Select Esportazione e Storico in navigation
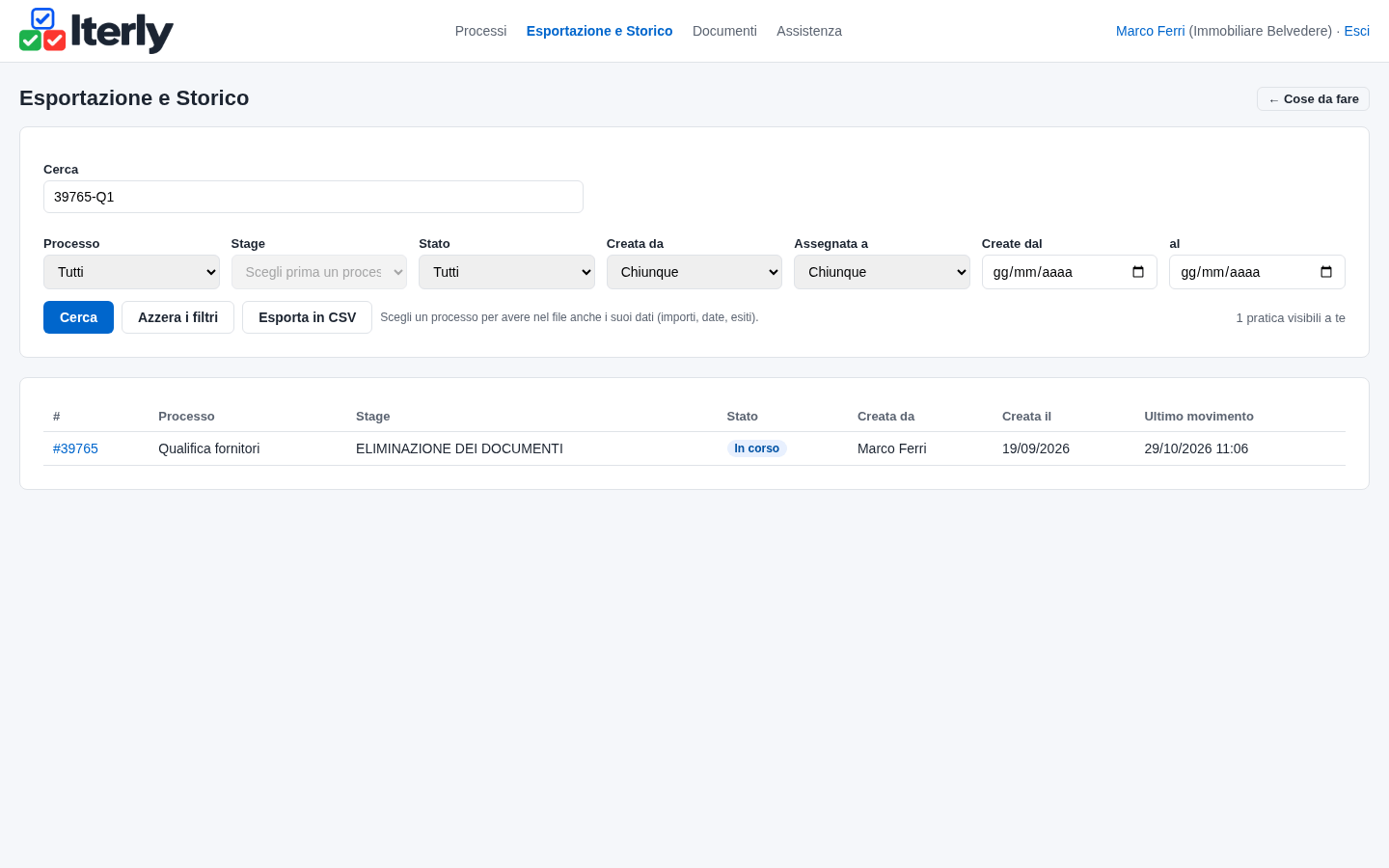 point(599,31)
